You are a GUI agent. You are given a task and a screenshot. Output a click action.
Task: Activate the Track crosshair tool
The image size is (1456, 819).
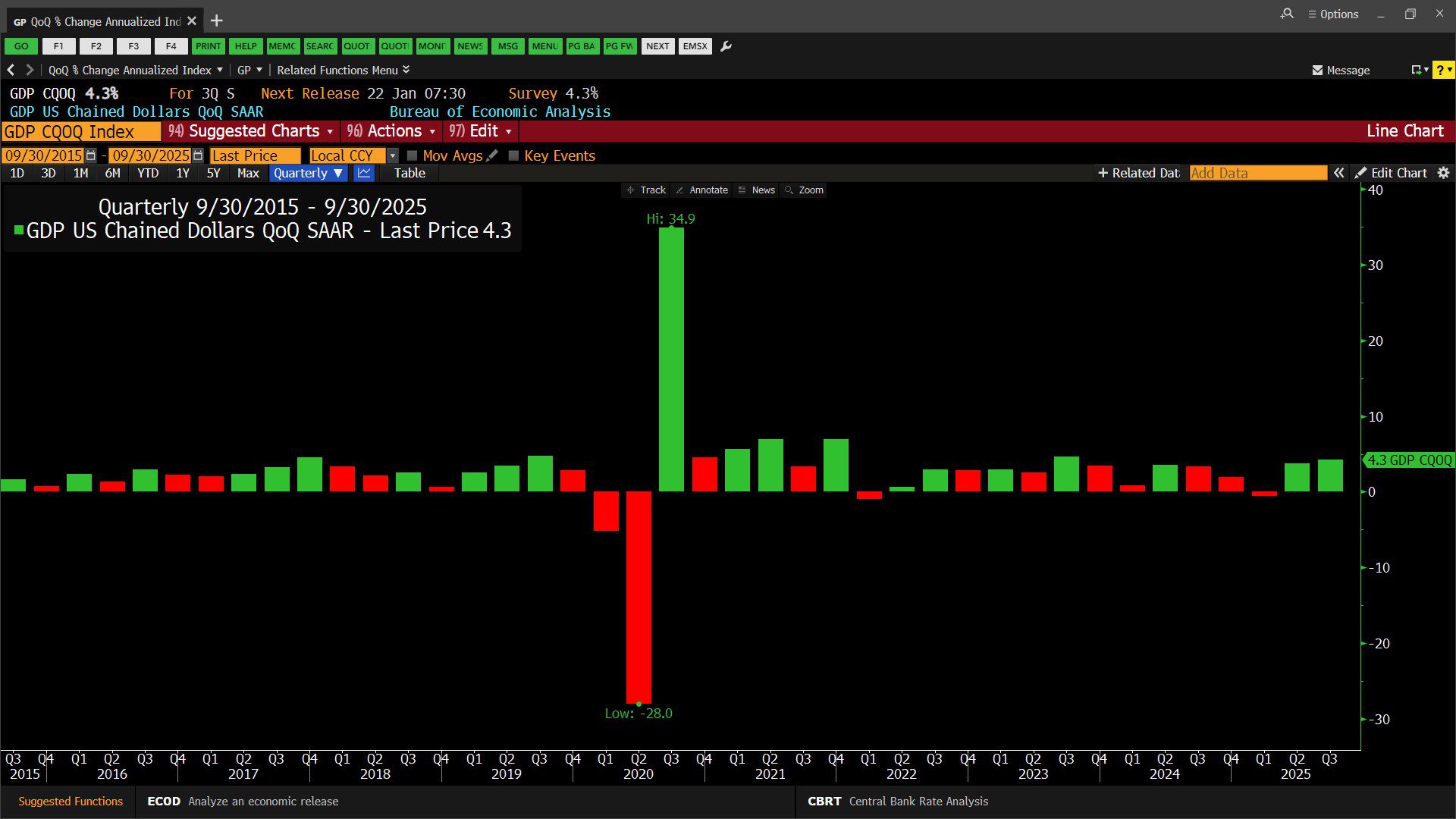(645, 190)
